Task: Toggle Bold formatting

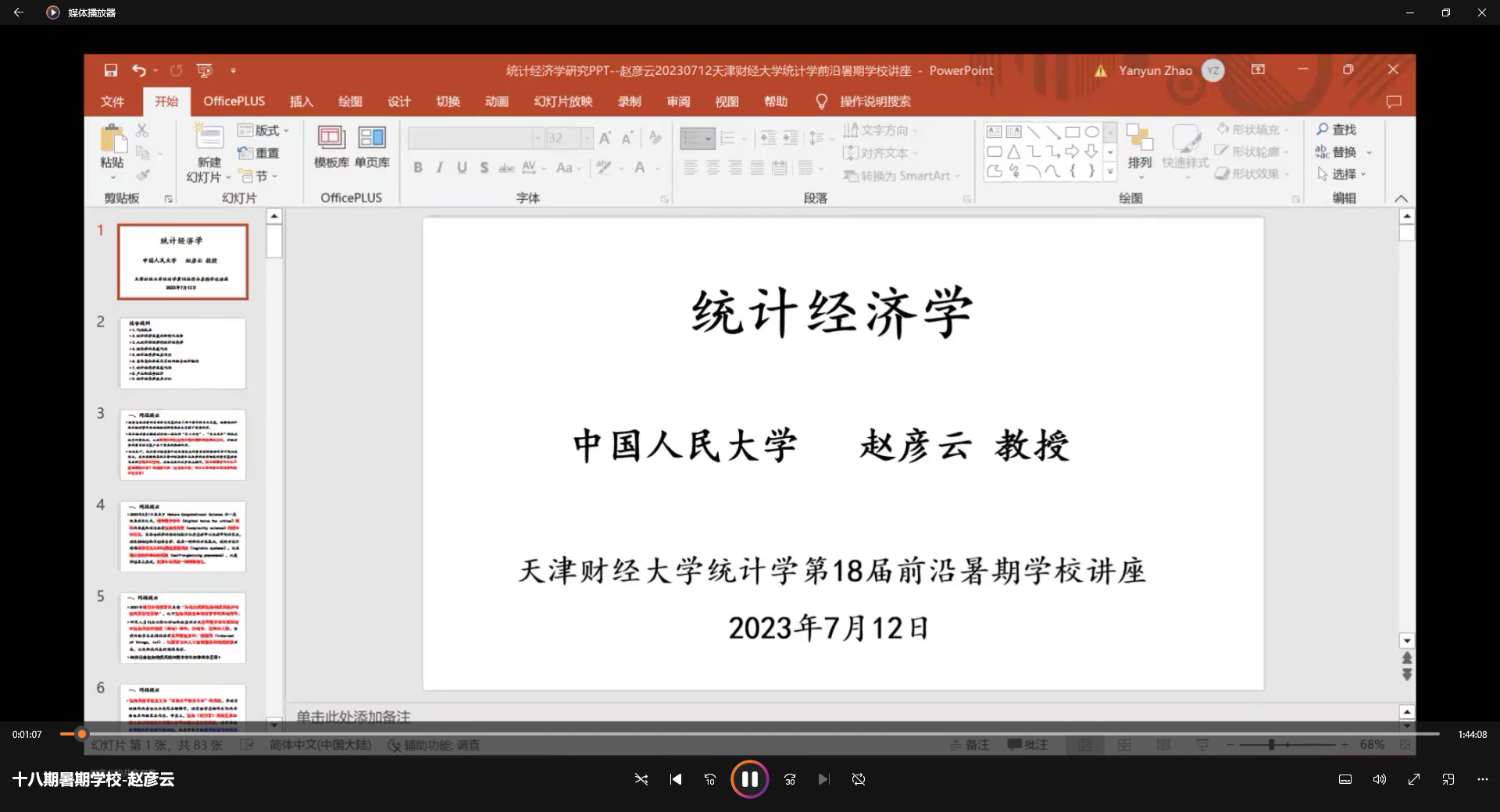Action: coord(418,167)
